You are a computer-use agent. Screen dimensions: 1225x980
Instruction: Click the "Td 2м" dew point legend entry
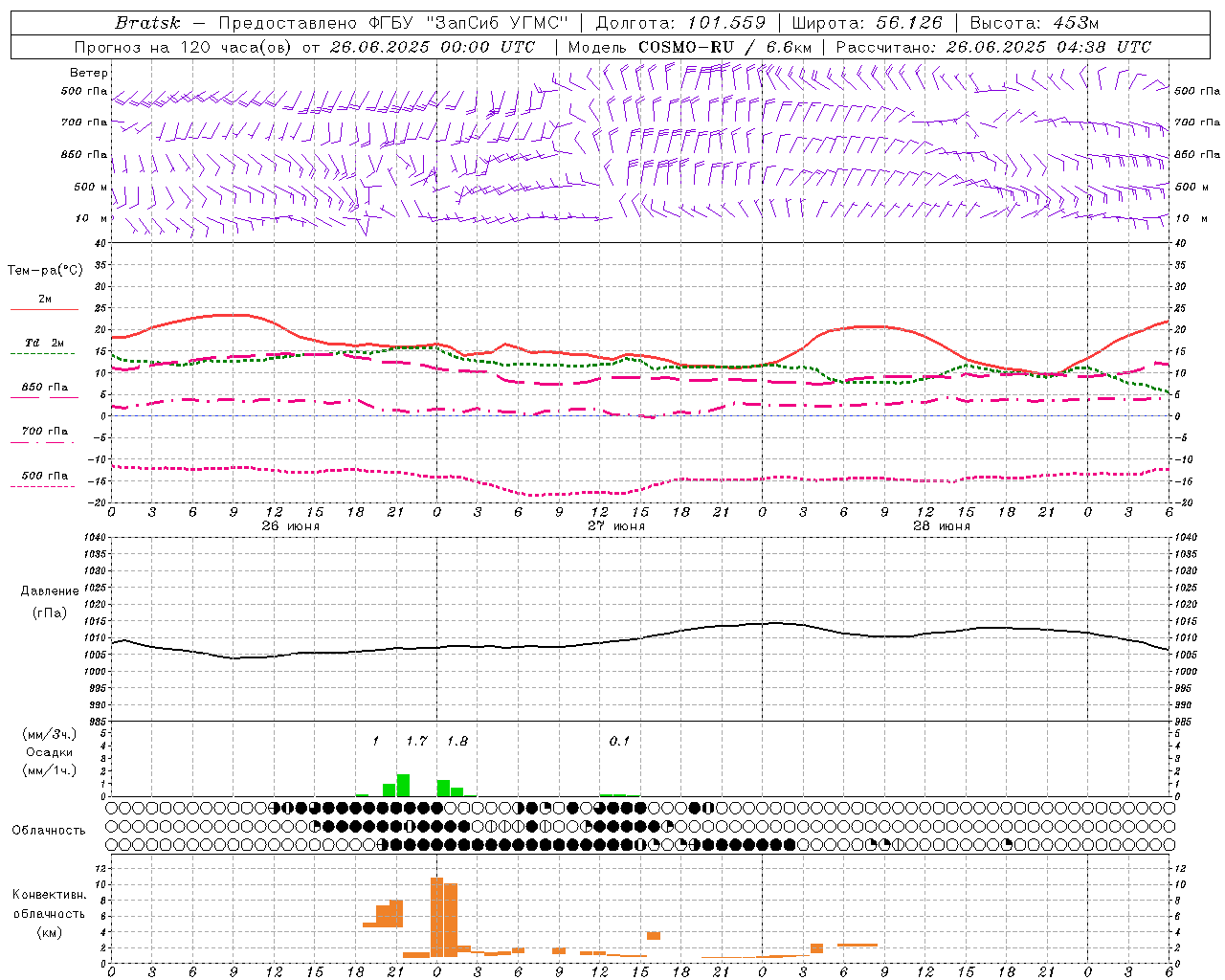point(45,343)
